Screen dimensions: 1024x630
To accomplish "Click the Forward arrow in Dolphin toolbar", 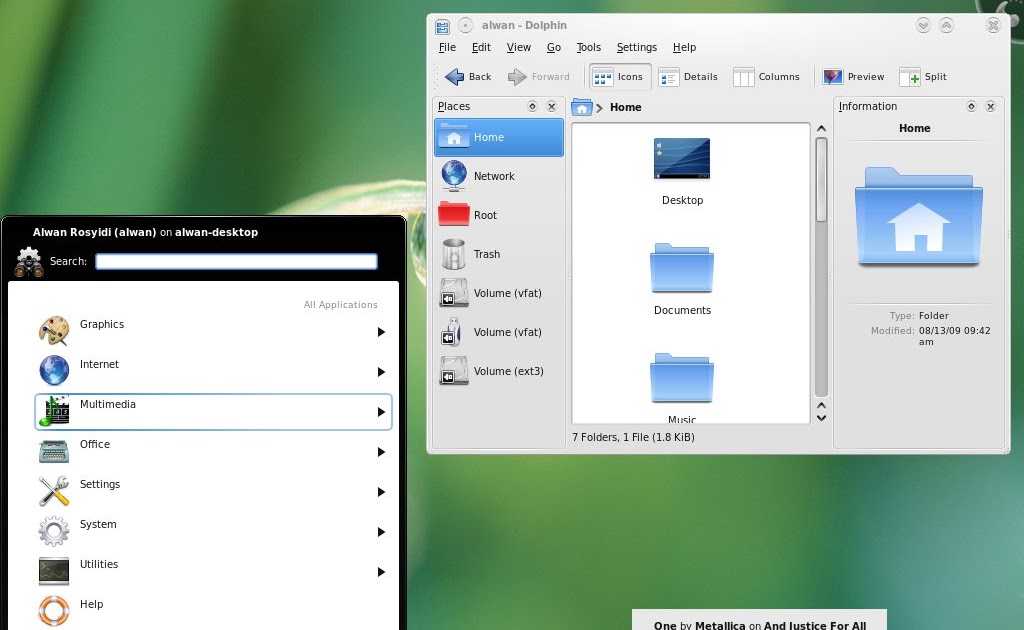I will tap(539, 76).
